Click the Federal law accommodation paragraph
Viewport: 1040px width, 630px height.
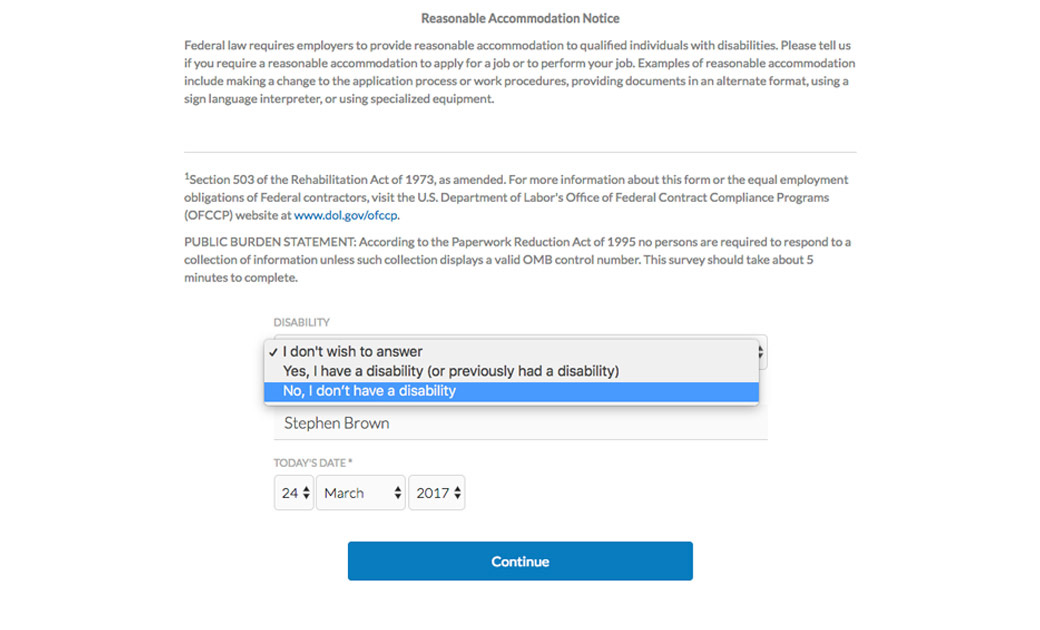518,72
